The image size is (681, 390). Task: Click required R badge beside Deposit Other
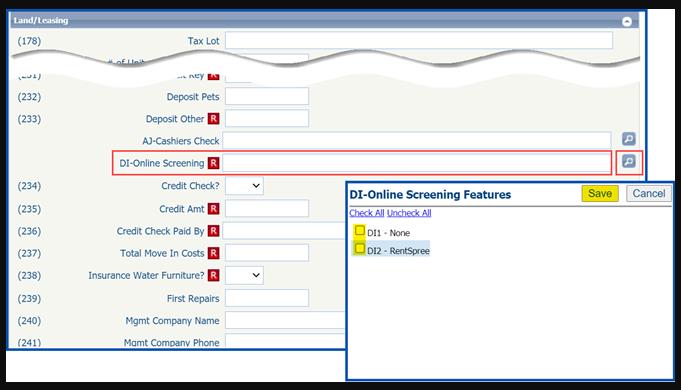point(213,119)
